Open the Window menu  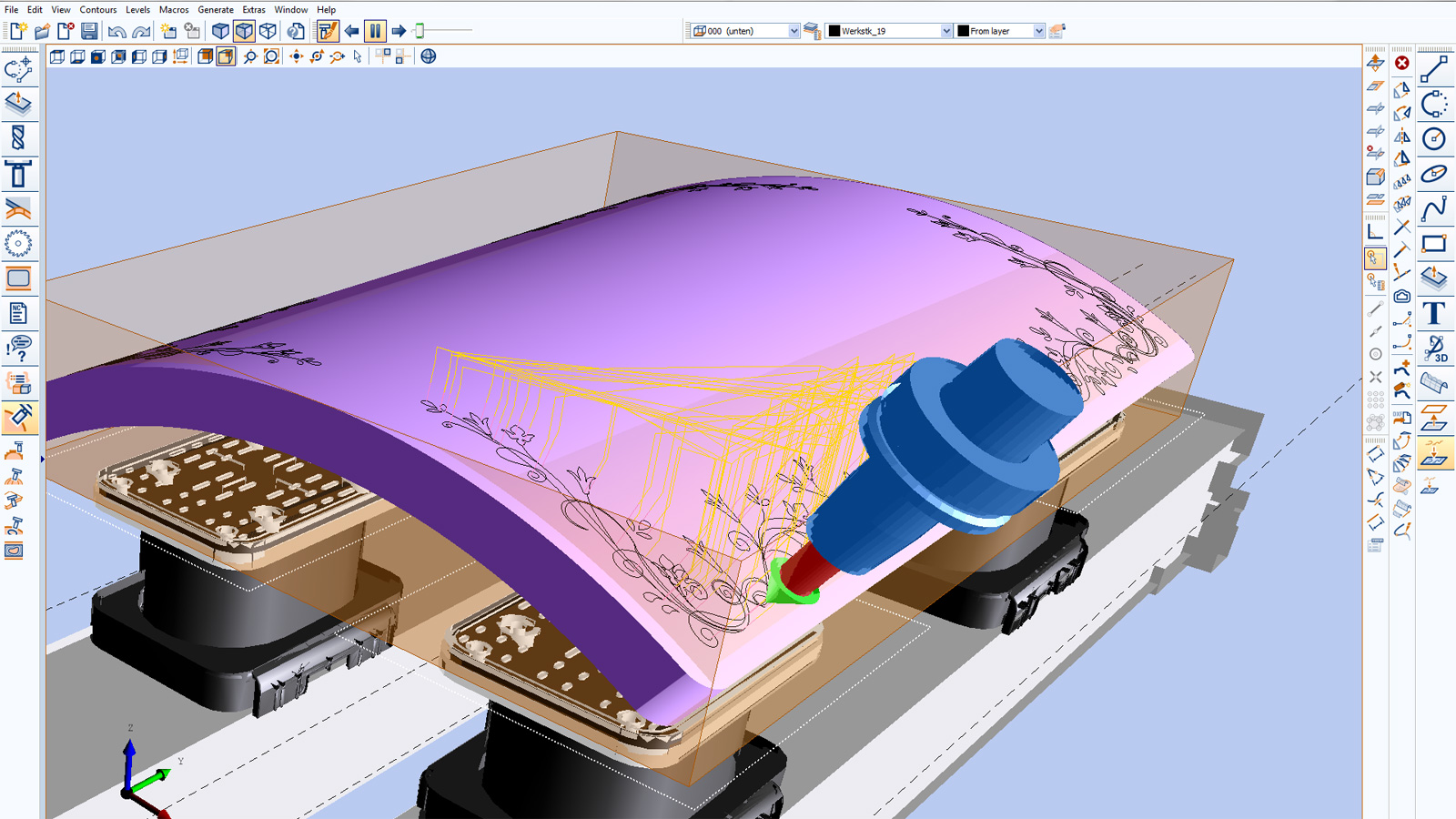click(291, 9)
